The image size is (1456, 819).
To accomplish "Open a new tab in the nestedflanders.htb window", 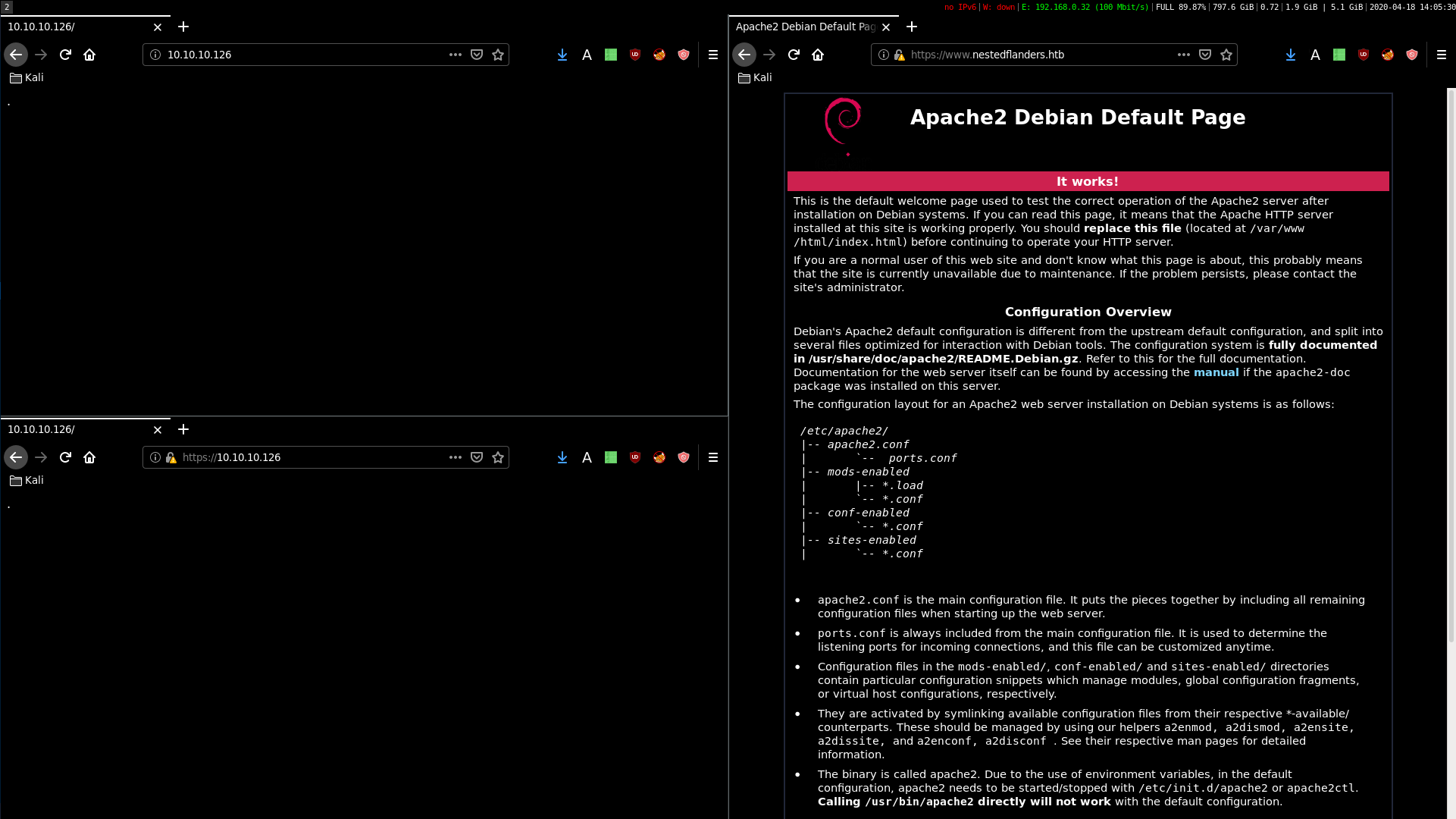I will tap(912, 27).
